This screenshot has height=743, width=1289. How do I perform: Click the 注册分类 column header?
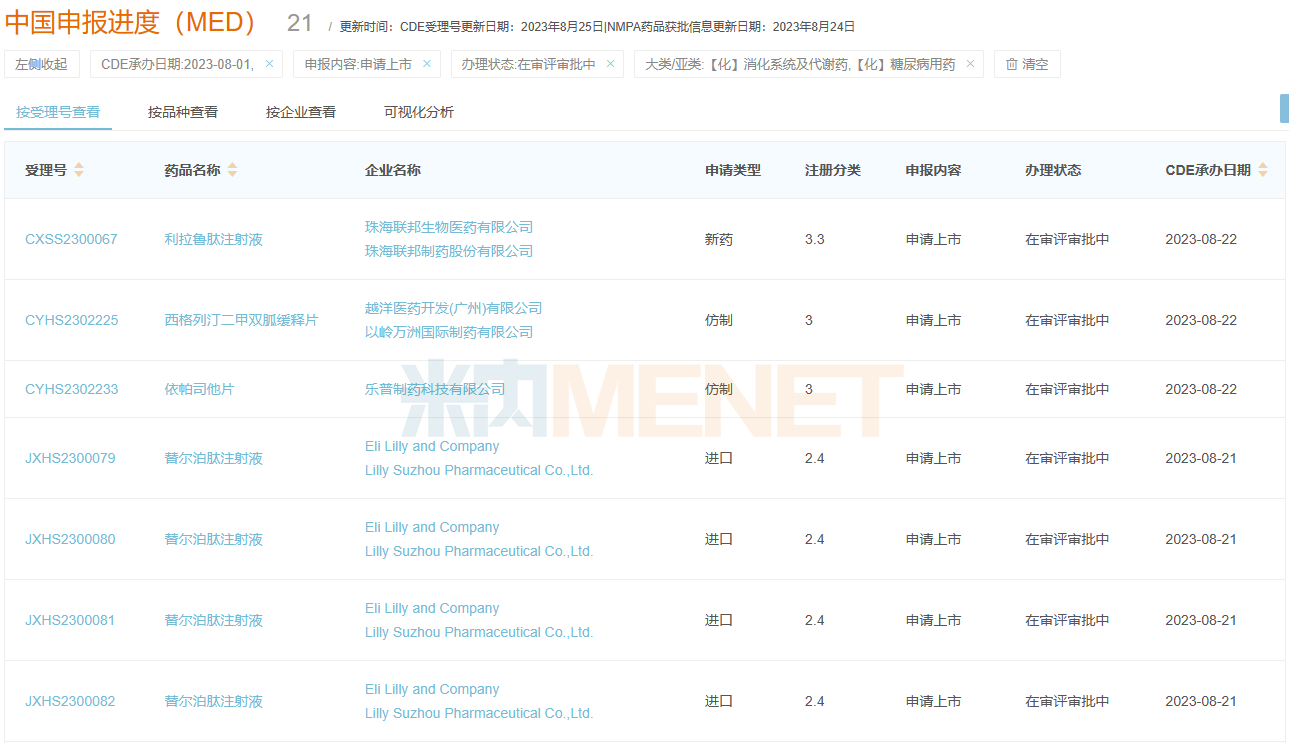click(833, 170)
